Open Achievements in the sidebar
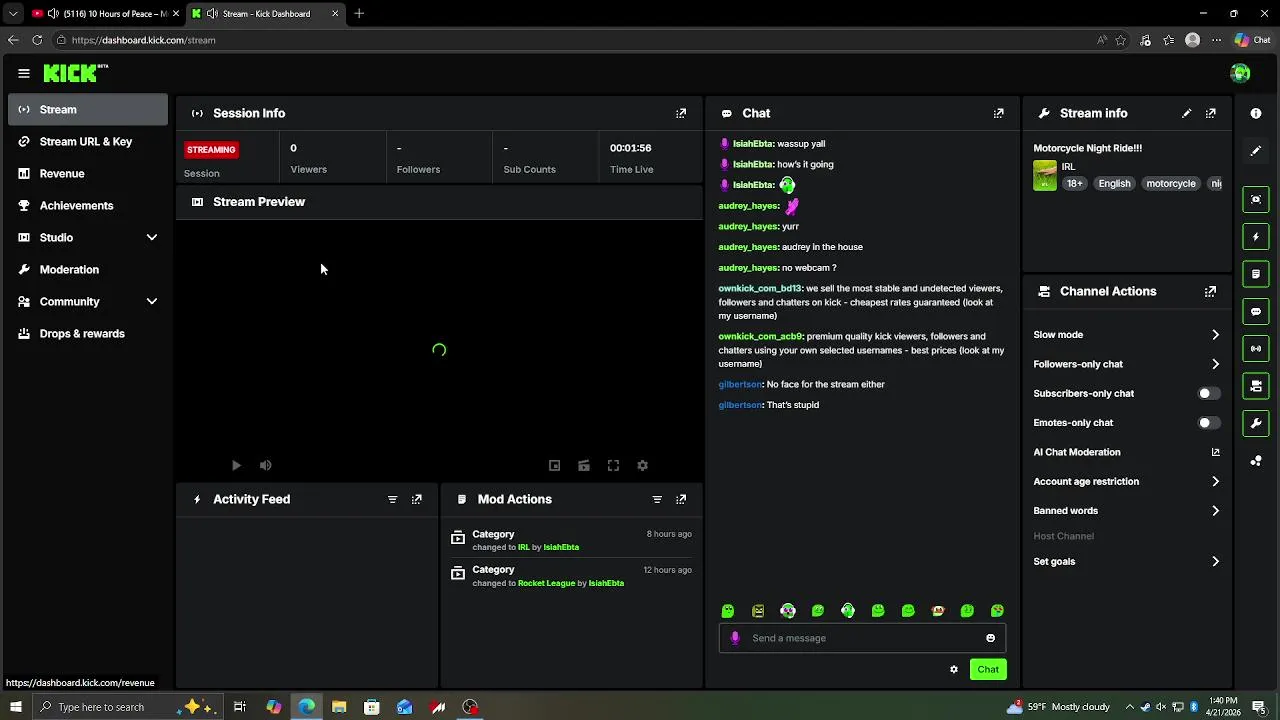This screenshot has width=1280, height=720. pyautogui.click(x=88, y=206)
